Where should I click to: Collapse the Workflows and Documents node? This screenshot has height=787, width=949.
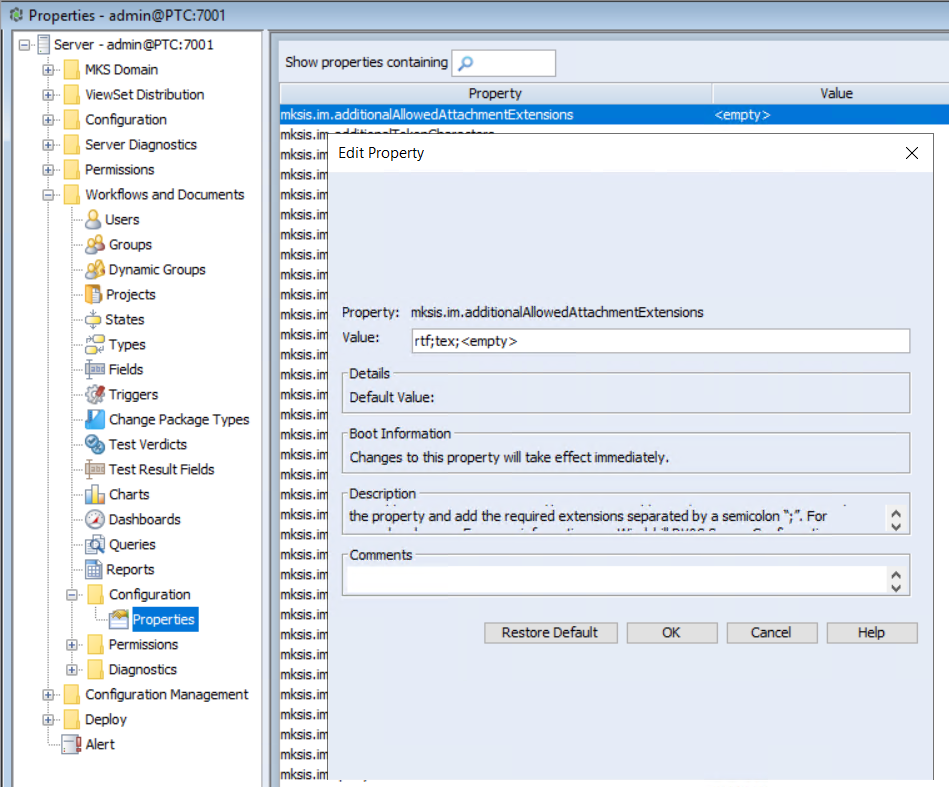pyautogui.click(x=48, y=195)
